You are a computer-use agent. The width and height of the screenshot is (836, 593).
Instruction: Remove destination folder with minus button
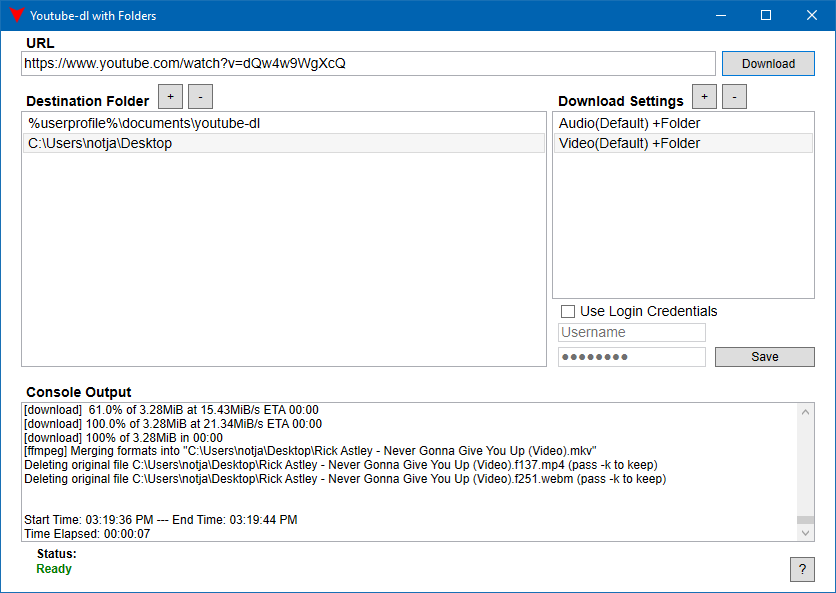(200, 96)
